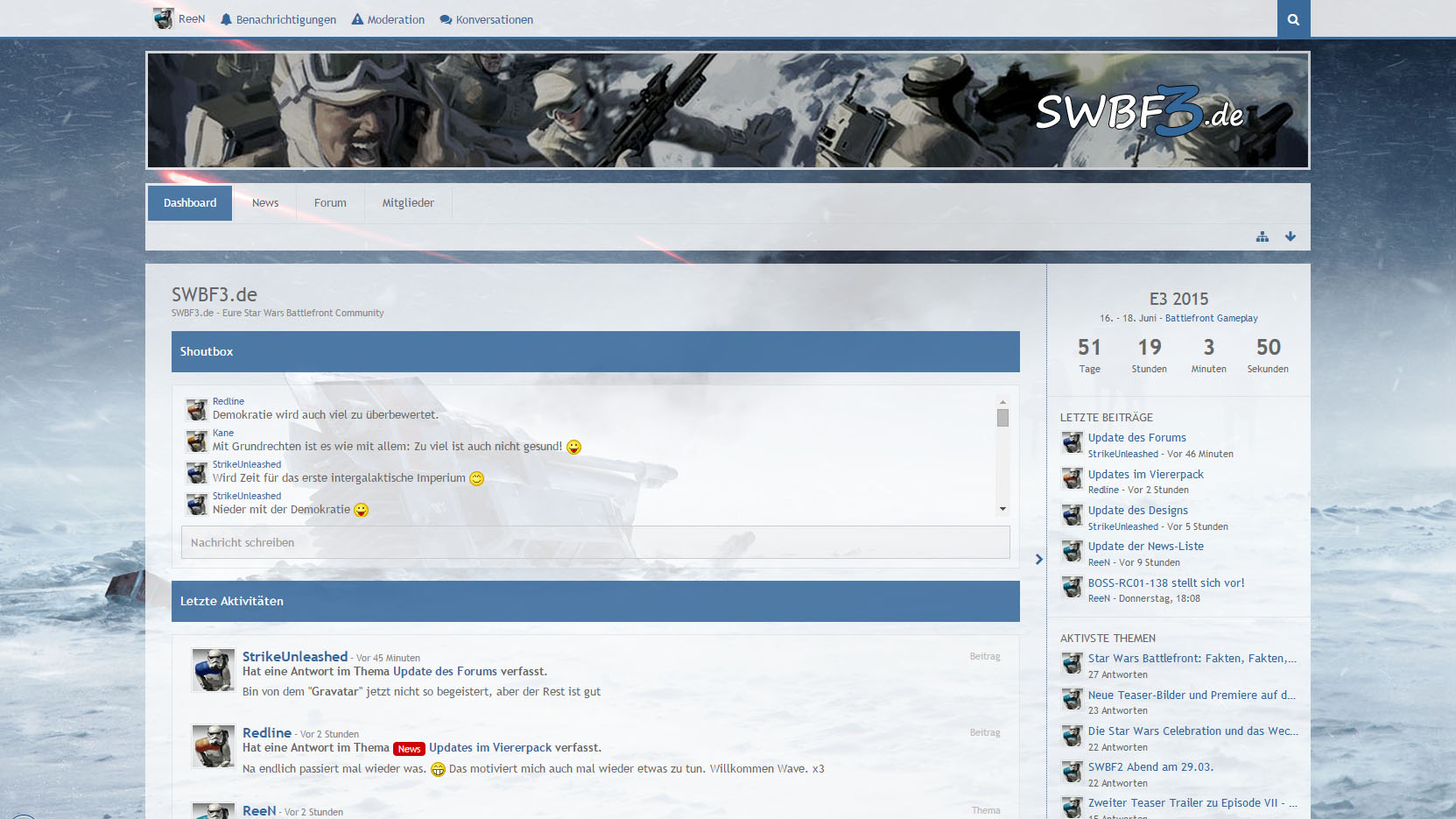
Task: Click the avatar beside Neue Teaser-Bilder und Premiere
Action: (1073, 699)
